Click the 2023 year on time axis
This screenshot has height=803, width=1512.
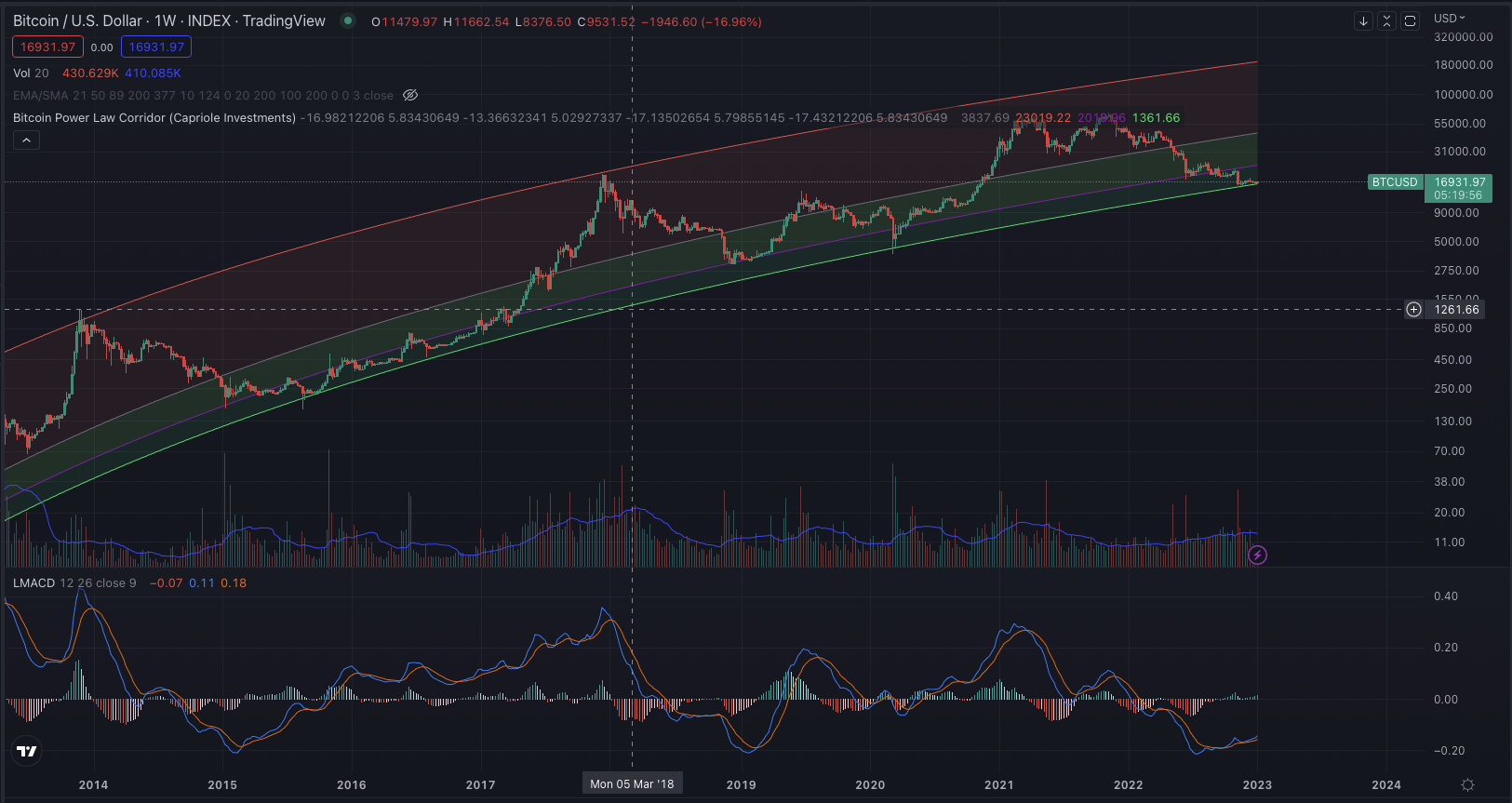pyautogui.click(x=1257, y=784)
